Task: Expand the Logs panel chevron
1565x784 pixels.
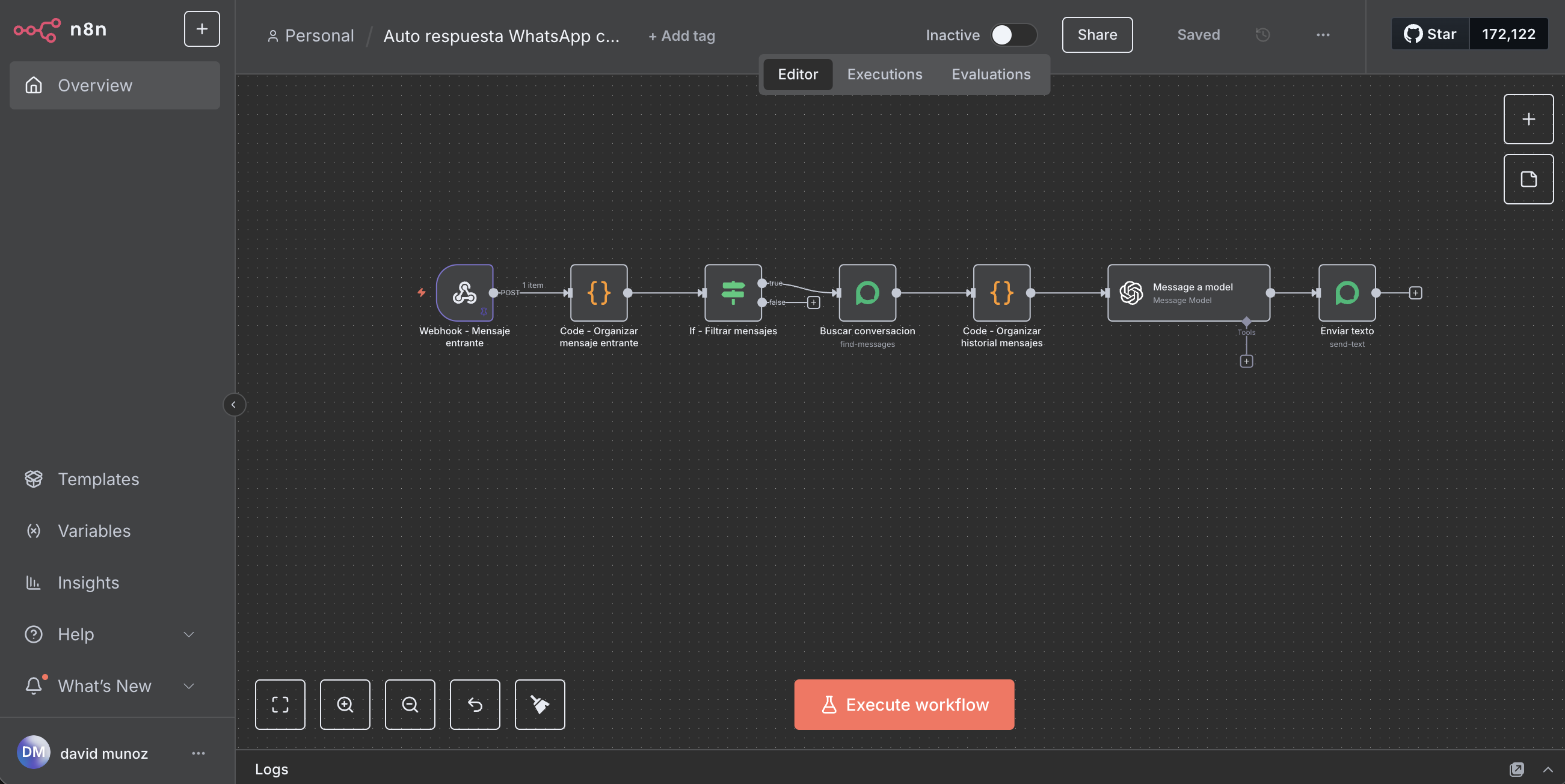Action: (x=1548, y=770)
